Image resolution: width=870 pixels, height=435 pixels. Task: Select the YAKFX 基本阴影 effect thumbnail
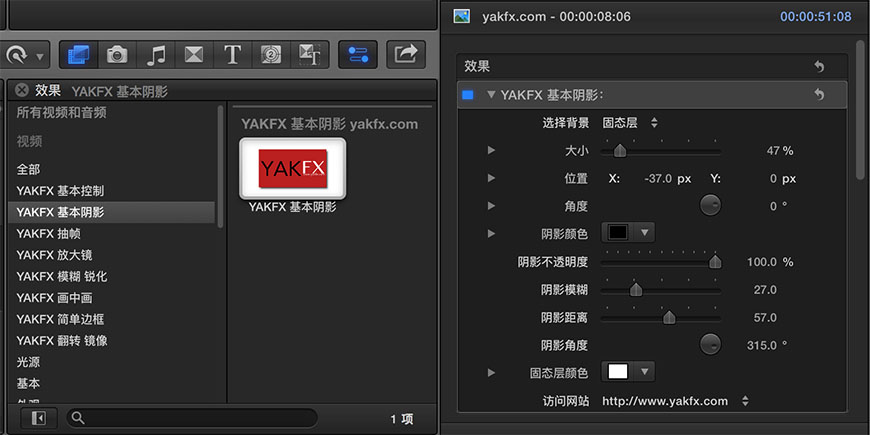click(292, 168)
